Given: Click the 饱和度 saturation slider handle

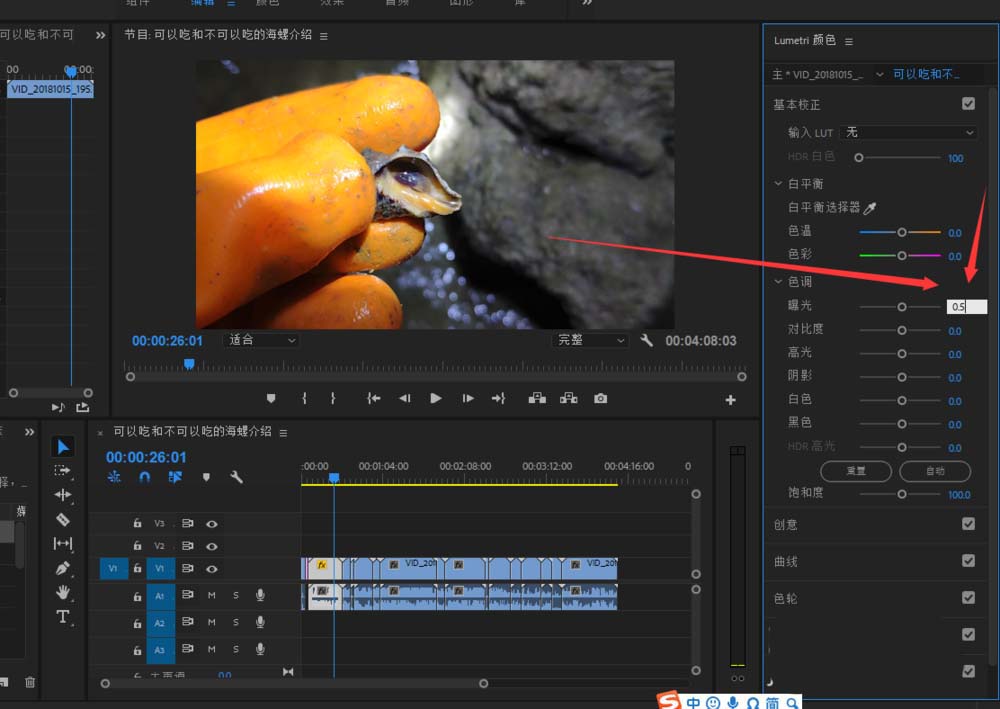Looking at the screenshot, I should (x=902, y=494).
